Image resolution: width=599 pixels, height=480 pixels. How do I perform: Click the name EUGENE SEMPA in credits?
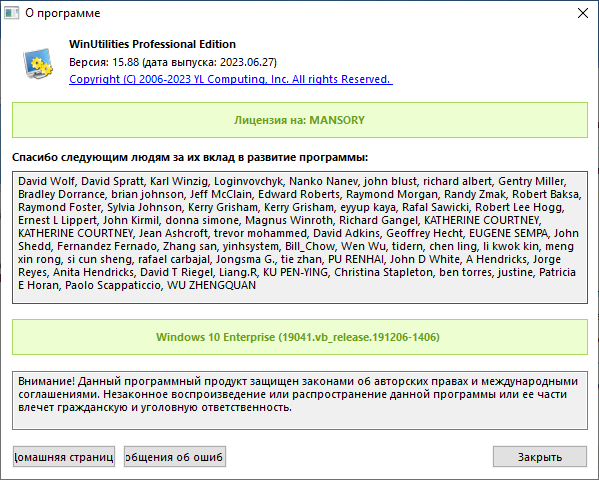tap(508, 233)
